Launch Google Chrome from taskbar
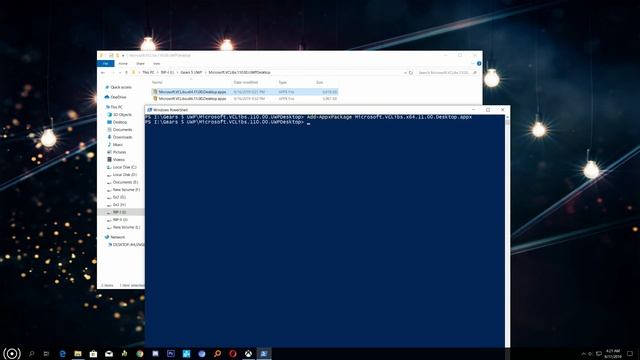Screen dimensions: 640x360 coord(140,354)
